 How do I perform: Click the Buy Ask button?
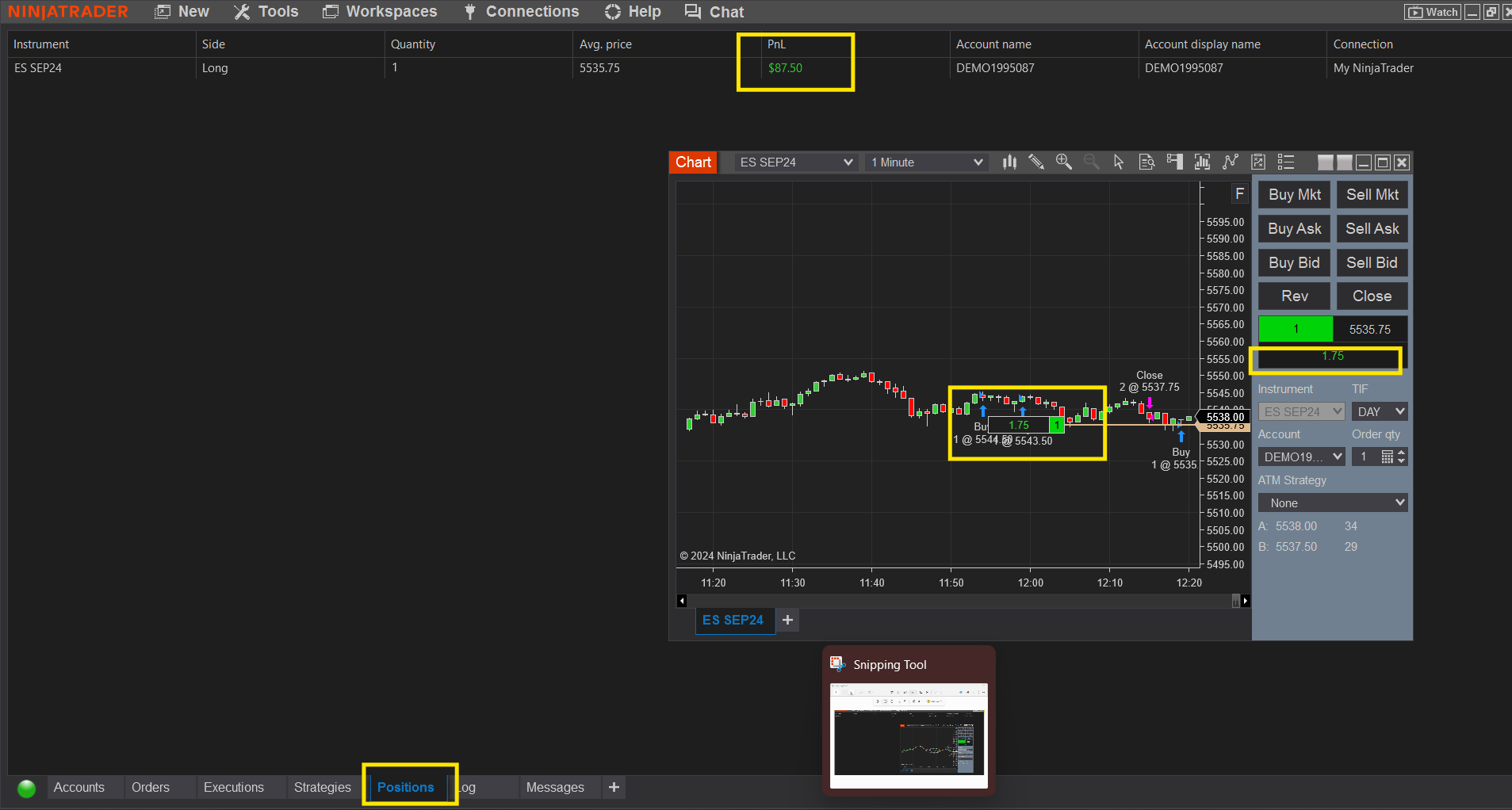click(1295, 229)
